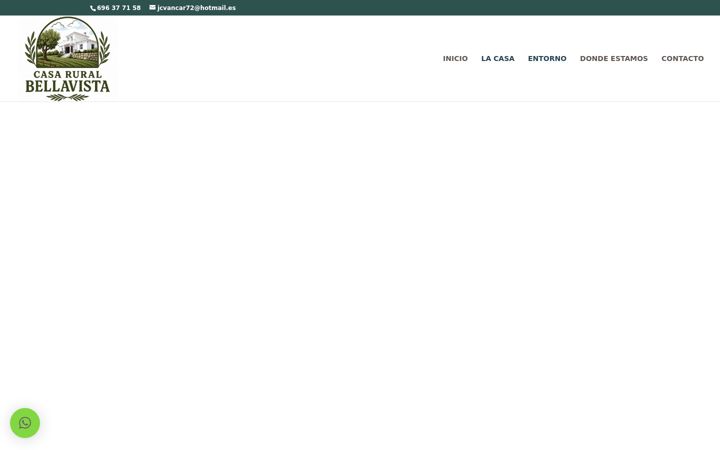Image resolution: width=720 pixels, height=450 pixels.
Task: Call the phone number 696 37 71 58
Action: (118, 8)
